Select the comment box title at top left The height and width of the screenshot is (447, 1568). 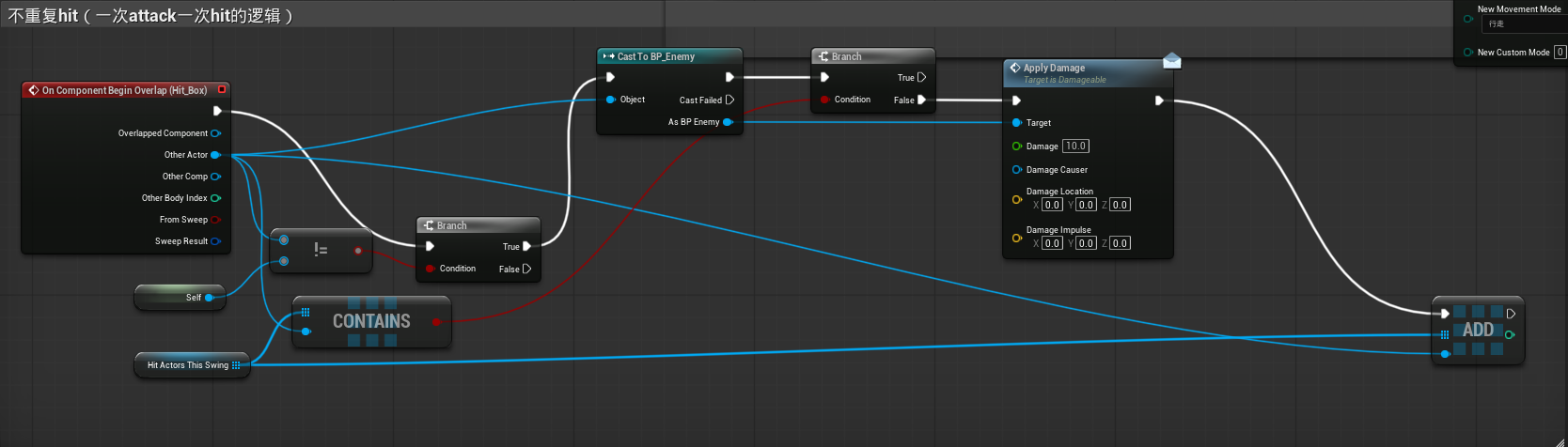click(x=150, y=16)
